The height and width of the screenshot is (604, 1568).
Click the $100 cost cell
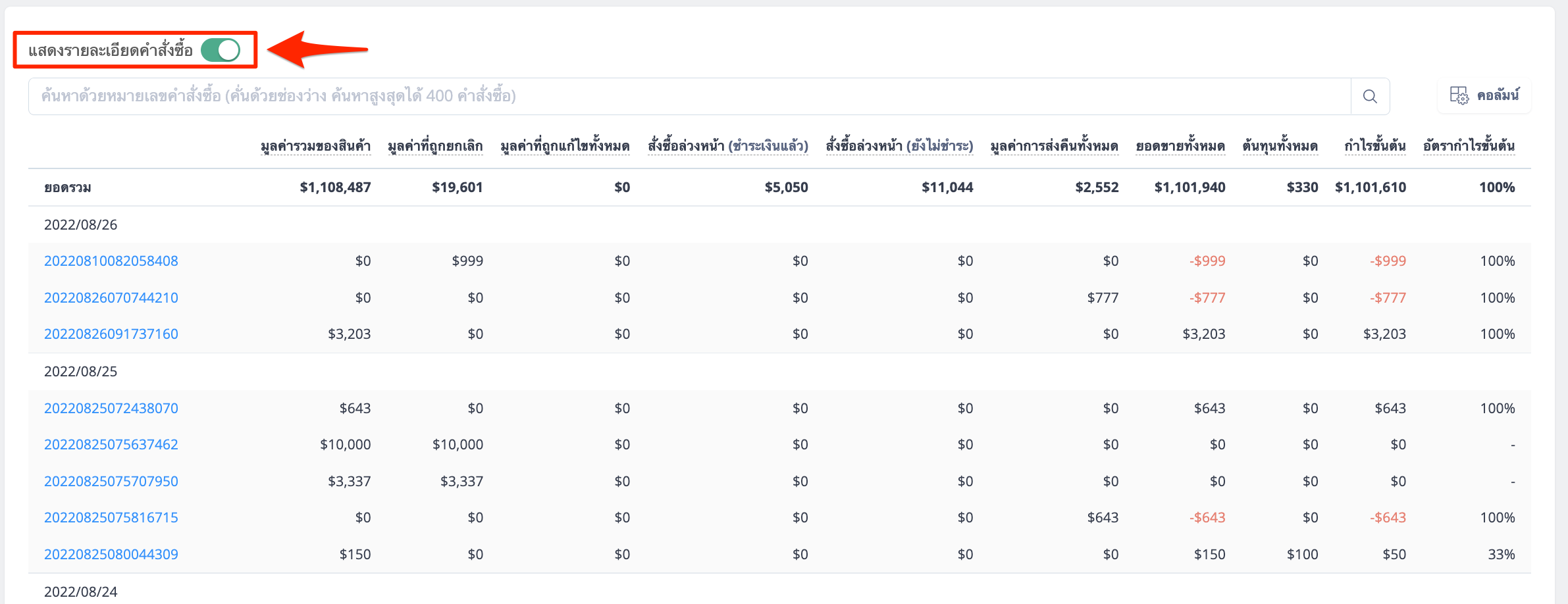[1303, 555]
